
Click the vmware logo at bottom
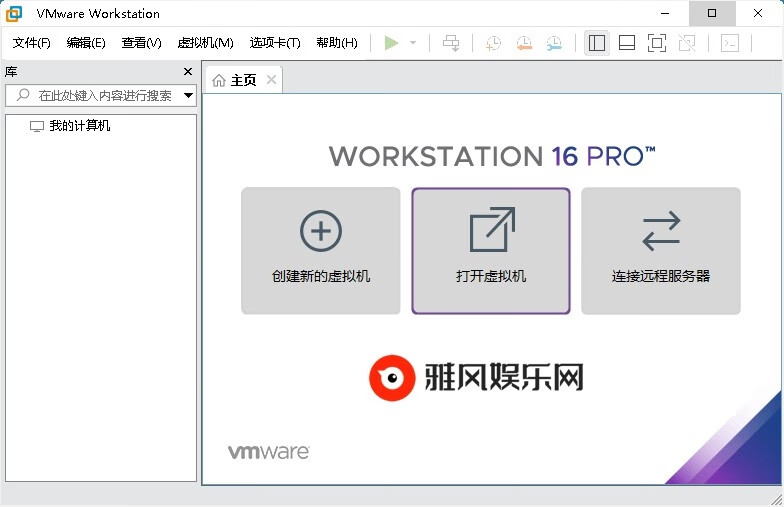269,452
